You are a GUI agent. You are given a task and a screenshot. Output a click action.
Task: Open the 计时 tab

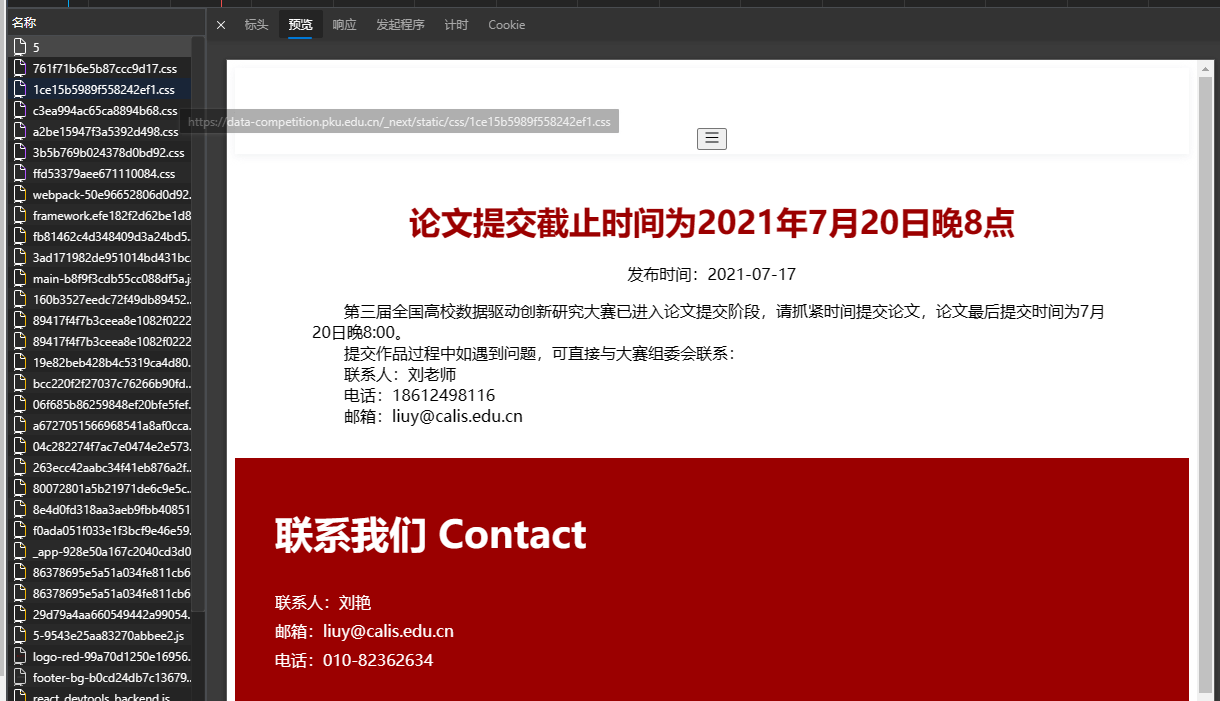pos(456,25)
